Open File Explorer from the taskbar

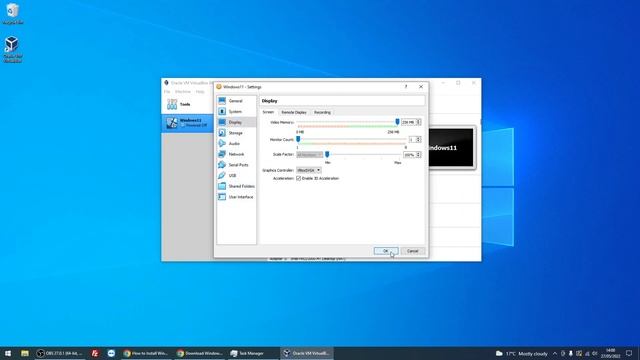[x=25, y=353]
